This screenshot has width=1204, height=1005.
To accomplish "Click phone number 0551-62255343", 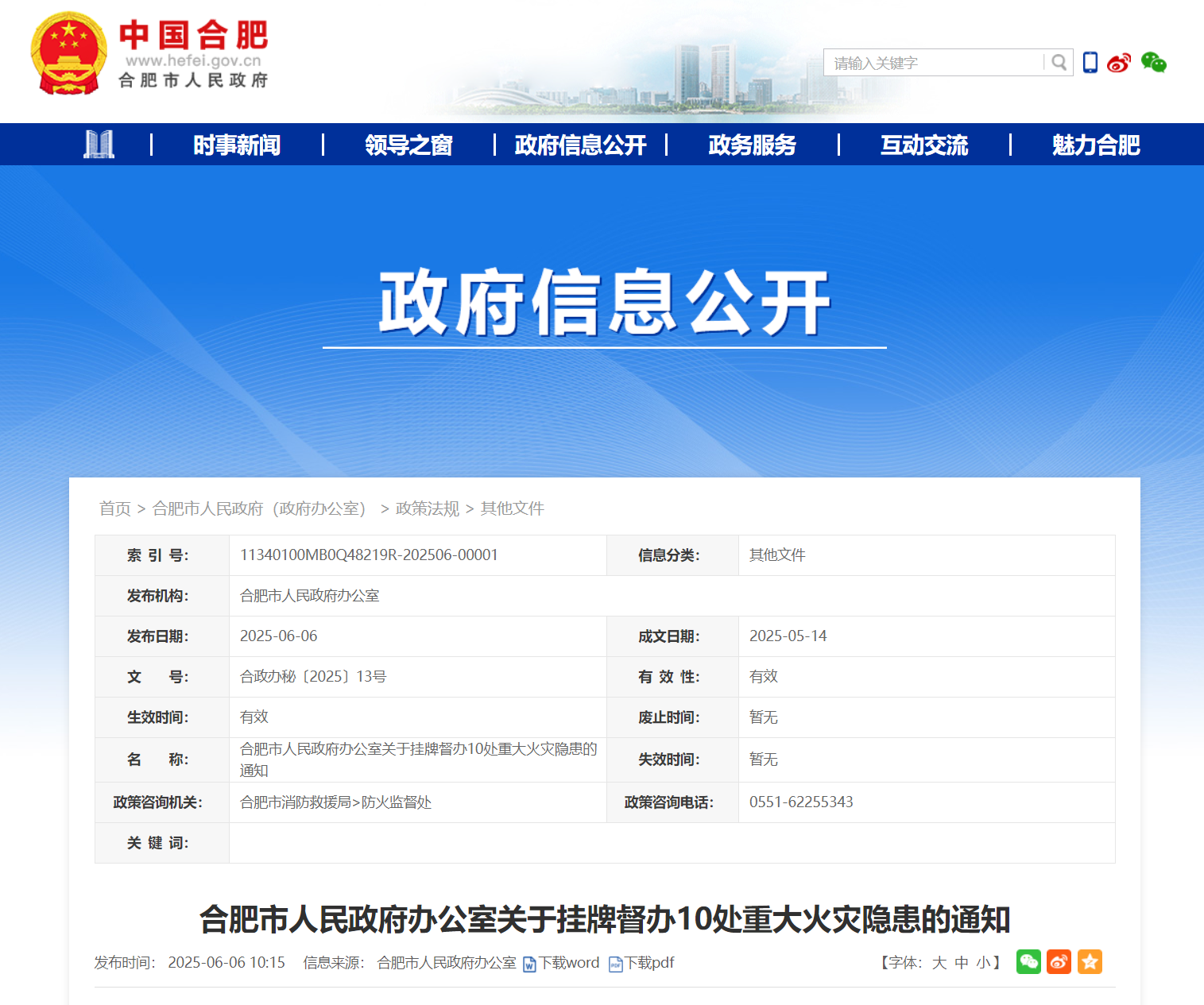I will tap(801, 802).
